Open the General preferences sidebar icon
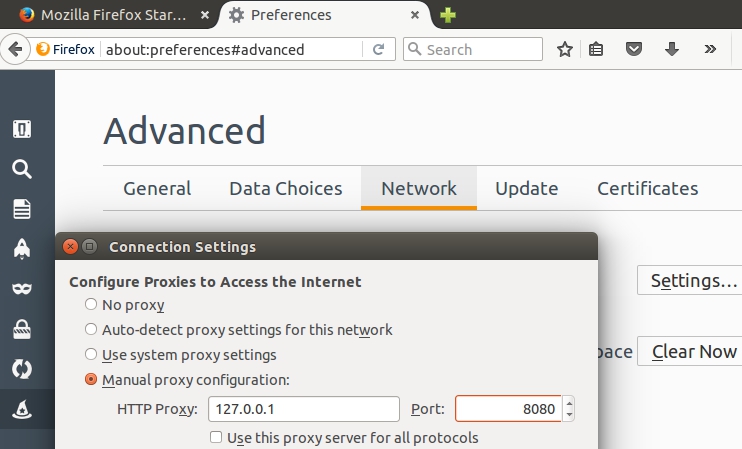The image size is (742, 449). tap(22, 129)
